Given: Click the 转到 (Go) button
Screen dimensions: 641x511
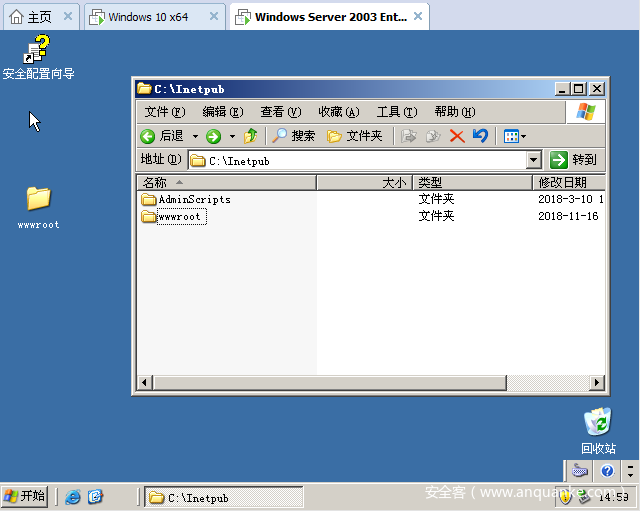Looking at the screenshot, I should [575, 160].
